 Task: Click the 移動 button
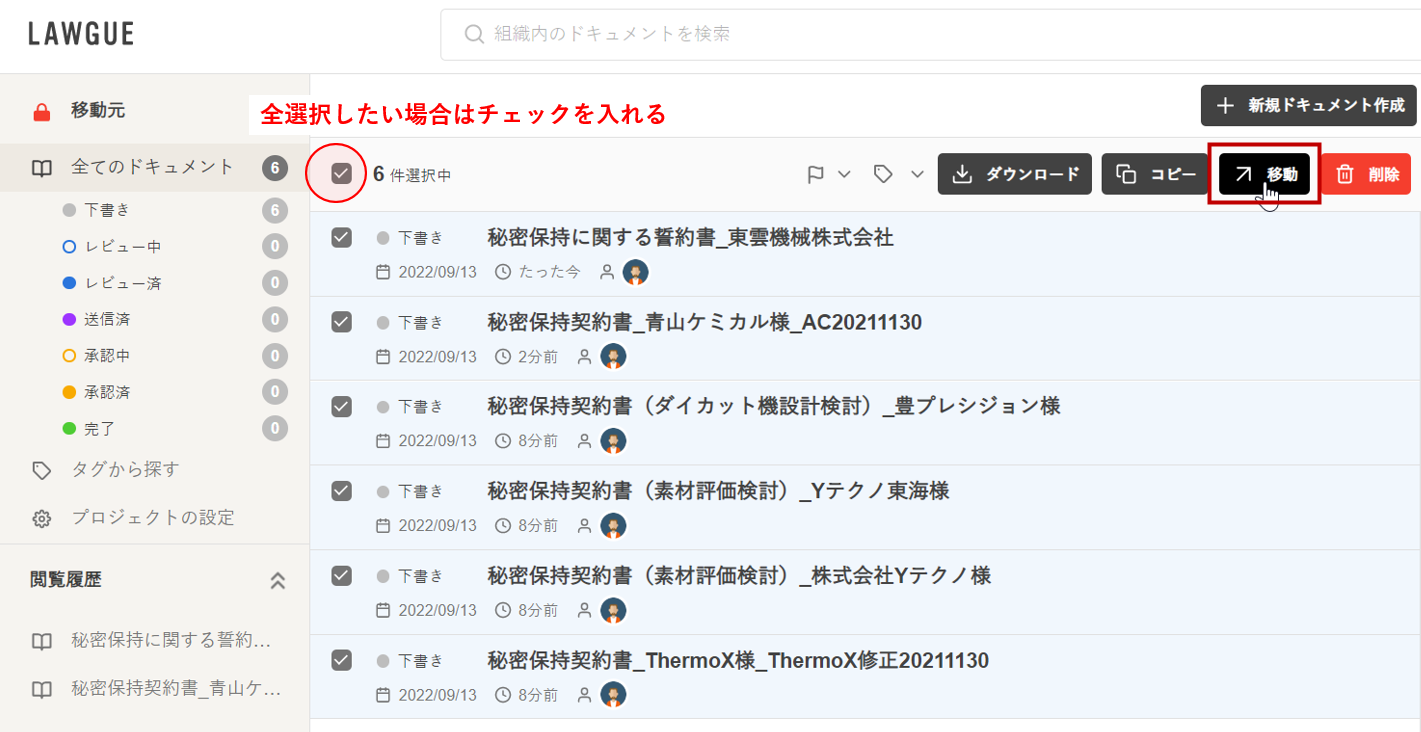click(1264, 174)
